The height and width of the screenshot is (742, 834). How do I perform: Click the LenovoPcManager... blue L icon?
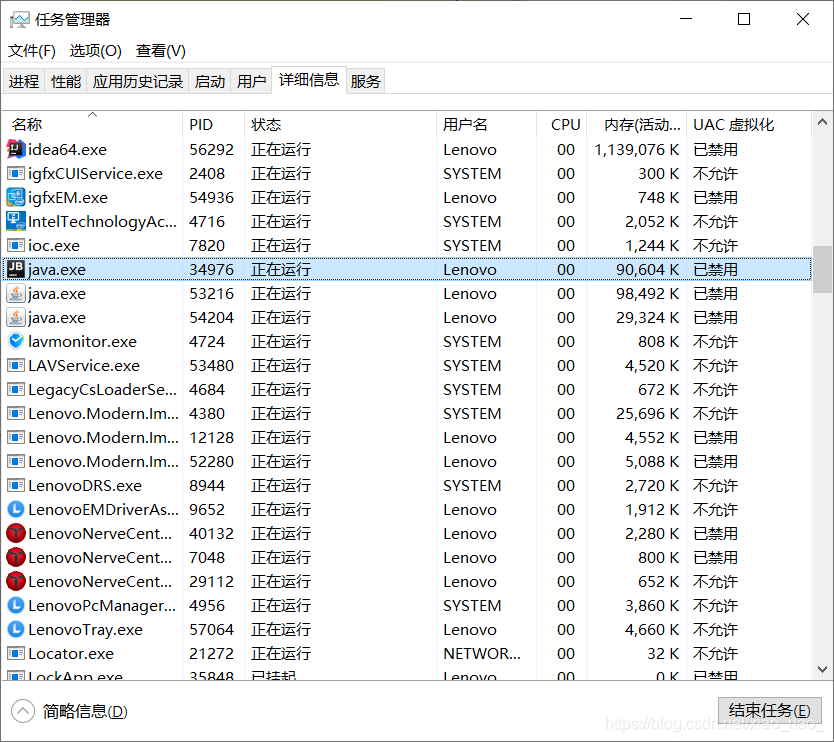[16, 605]
